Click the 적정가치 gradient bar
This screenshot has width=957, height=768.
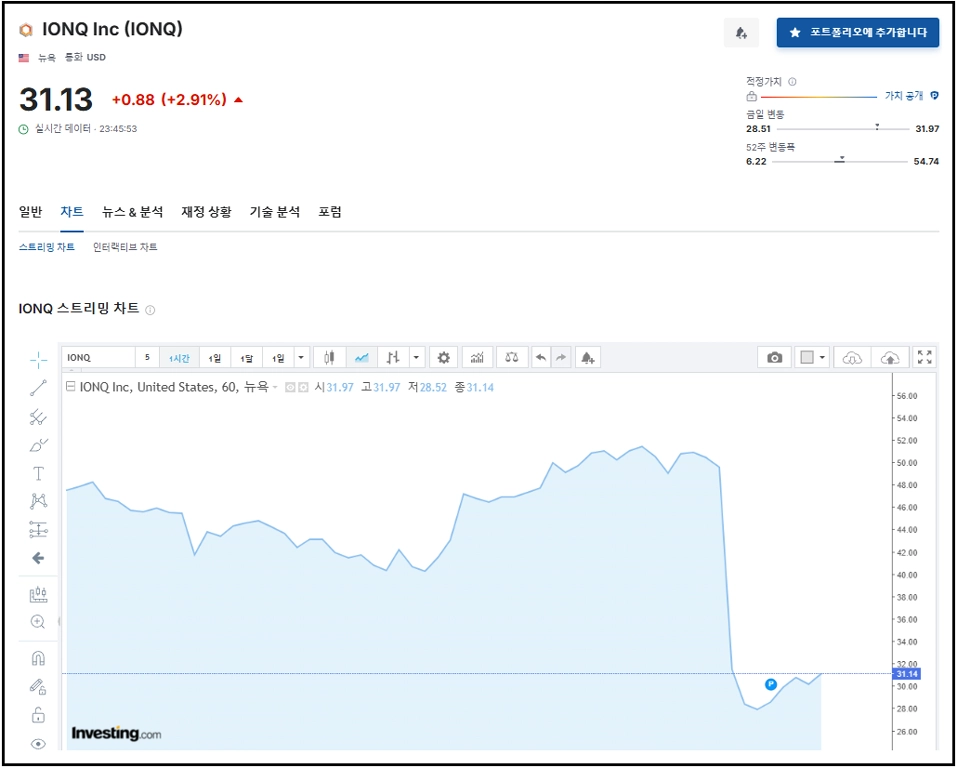coord(818,96)
